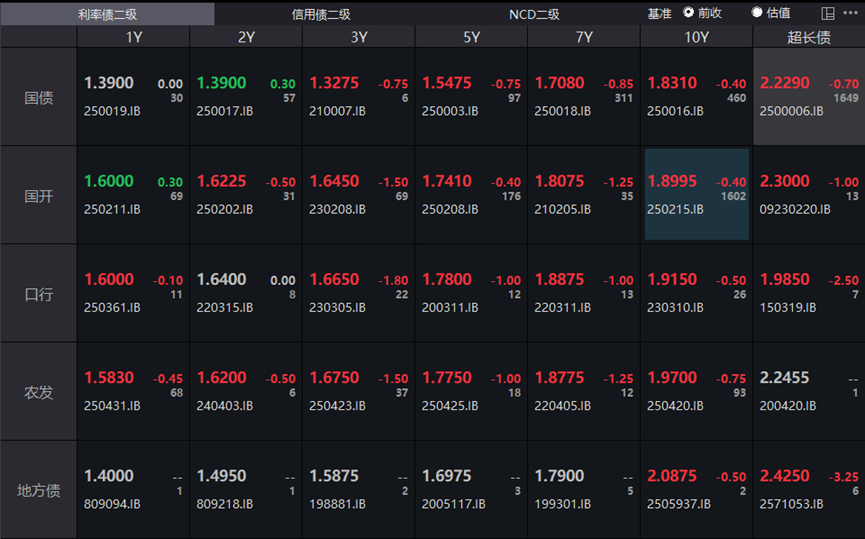Select the 国开 row label
Screen dimensions: 865x539
pyautogui.click(x=39, y=196)
